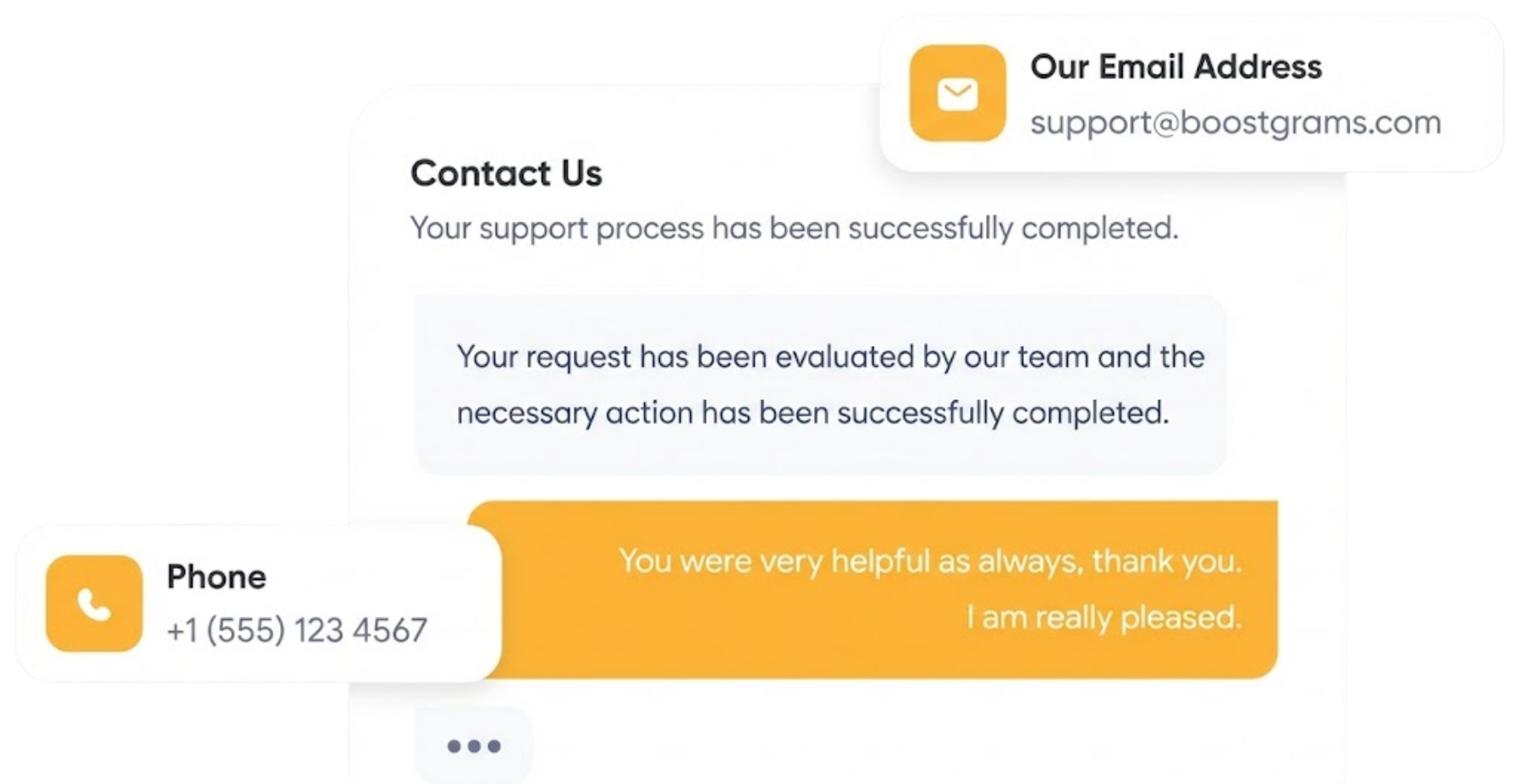Click the "Our Email Address" heading
The image size is (1519, 784).
pos(1175,67)
